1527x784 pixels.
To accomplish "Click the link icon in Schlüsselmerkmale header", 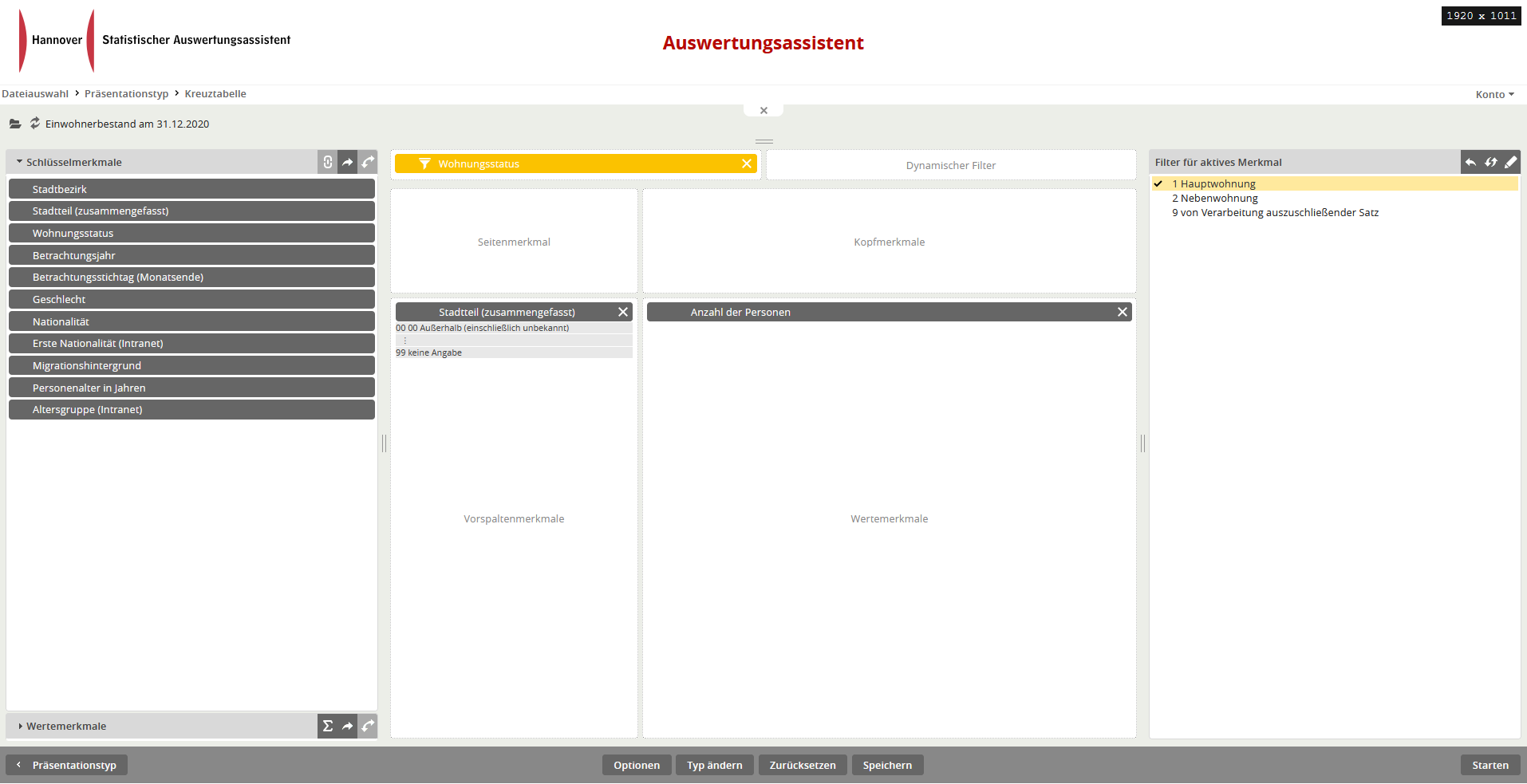I will pyautogui.click(x=327, y=162).
